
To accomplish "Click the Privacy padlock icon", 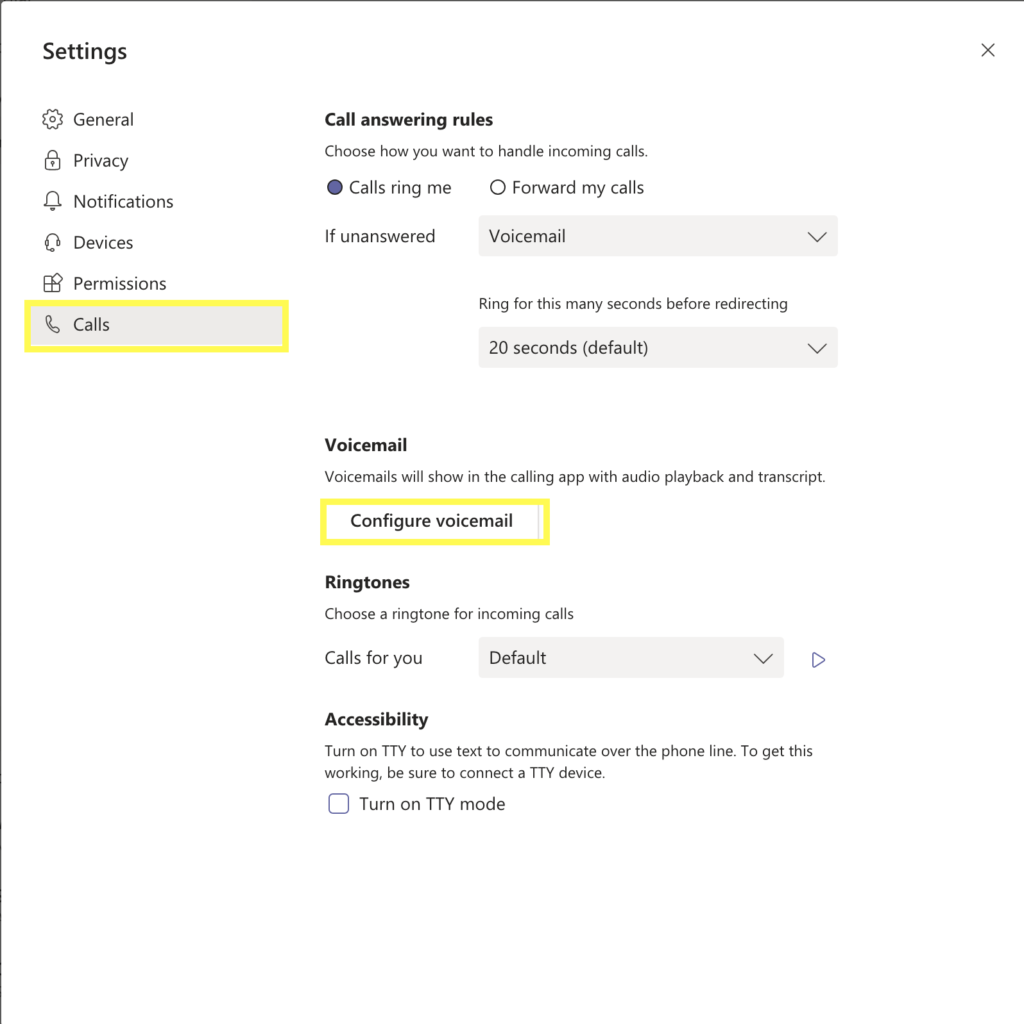I will pos(53,160).
